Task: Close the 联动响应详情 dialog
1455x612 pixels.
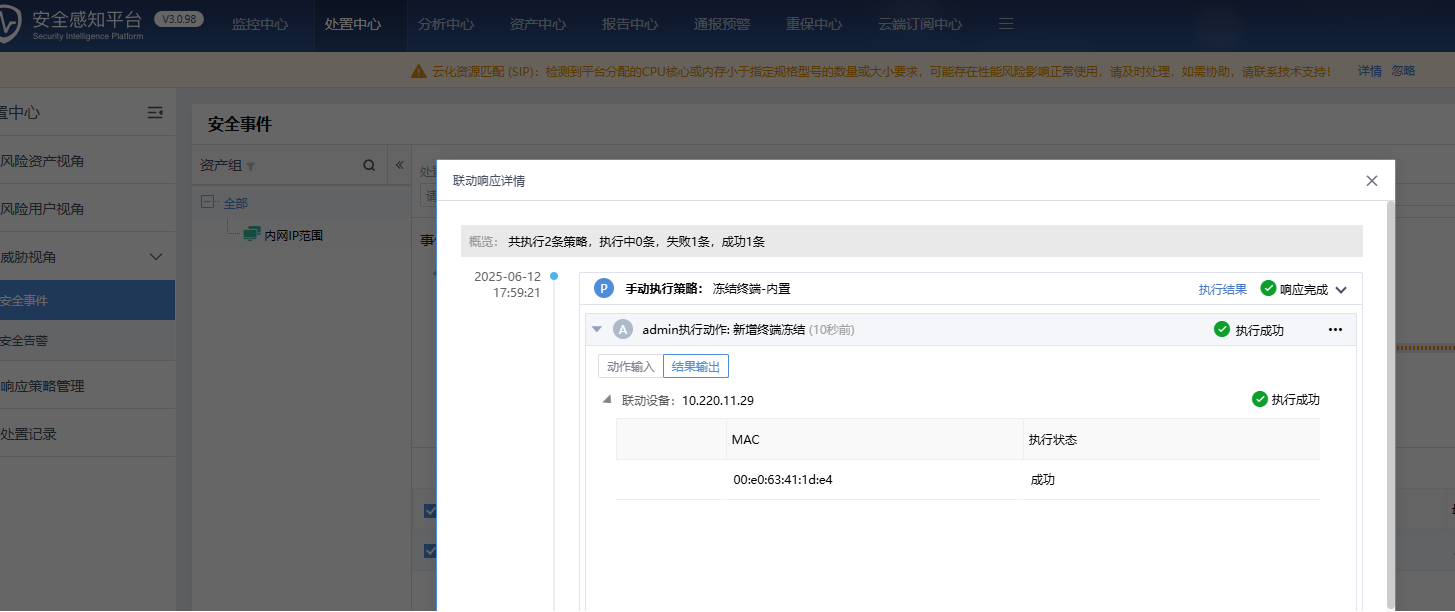Action: click(1372, 181)
